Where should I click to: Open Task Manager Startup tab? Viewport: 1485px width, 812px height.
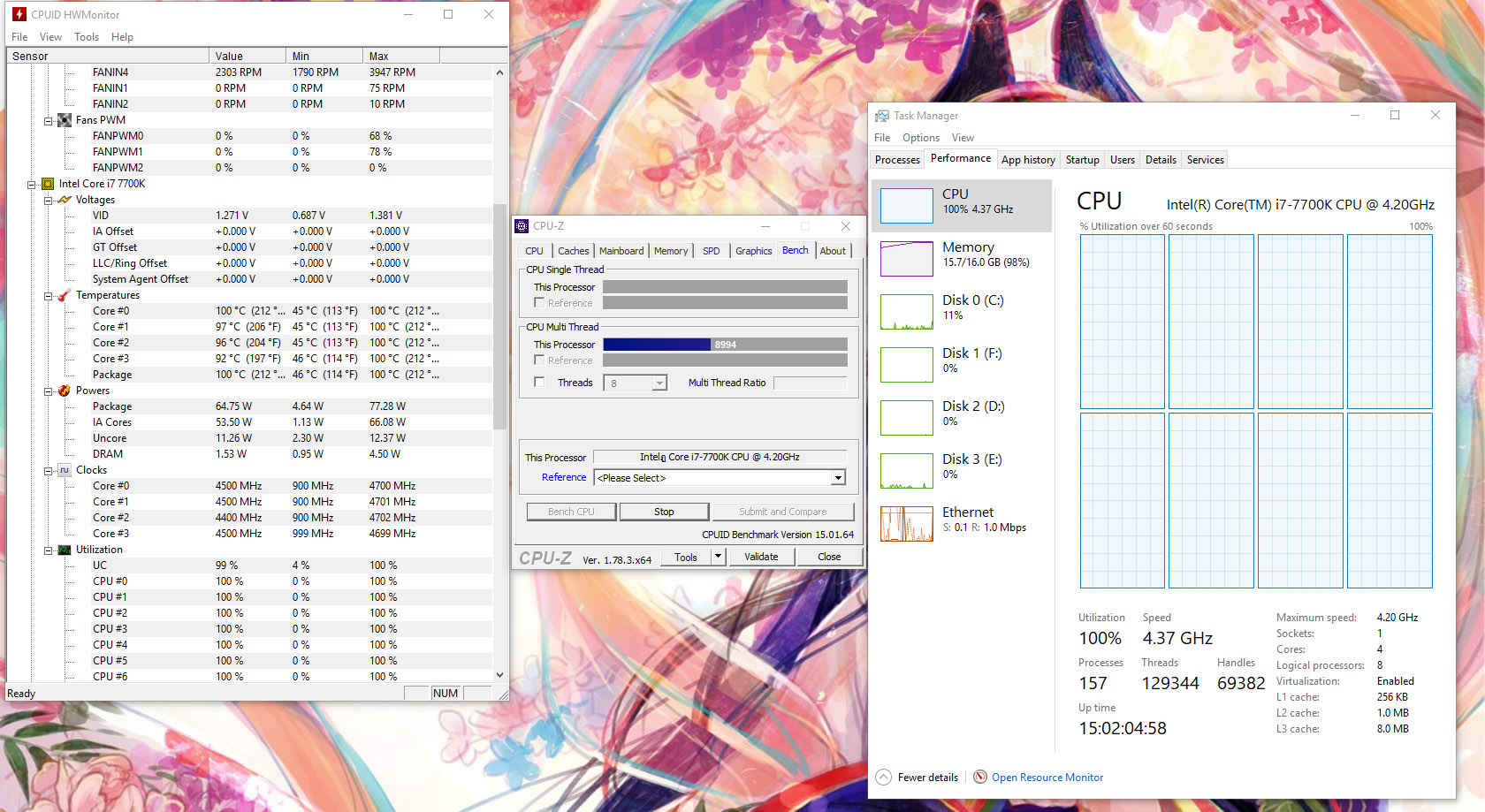pyautogui.click(x=1082, y=160)
